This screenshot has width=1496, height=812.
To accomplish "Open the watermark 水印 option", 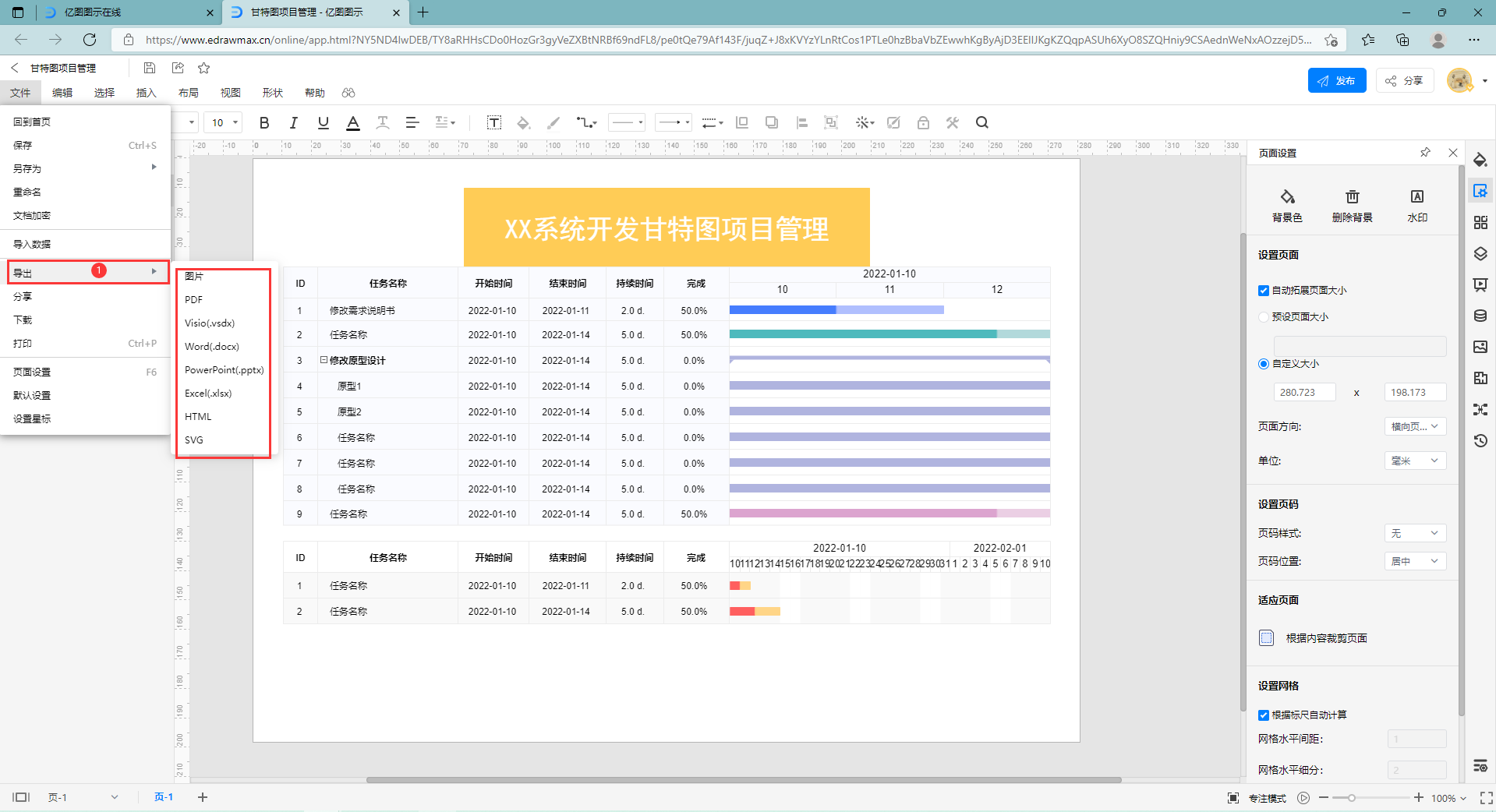I will [1417, 206].
